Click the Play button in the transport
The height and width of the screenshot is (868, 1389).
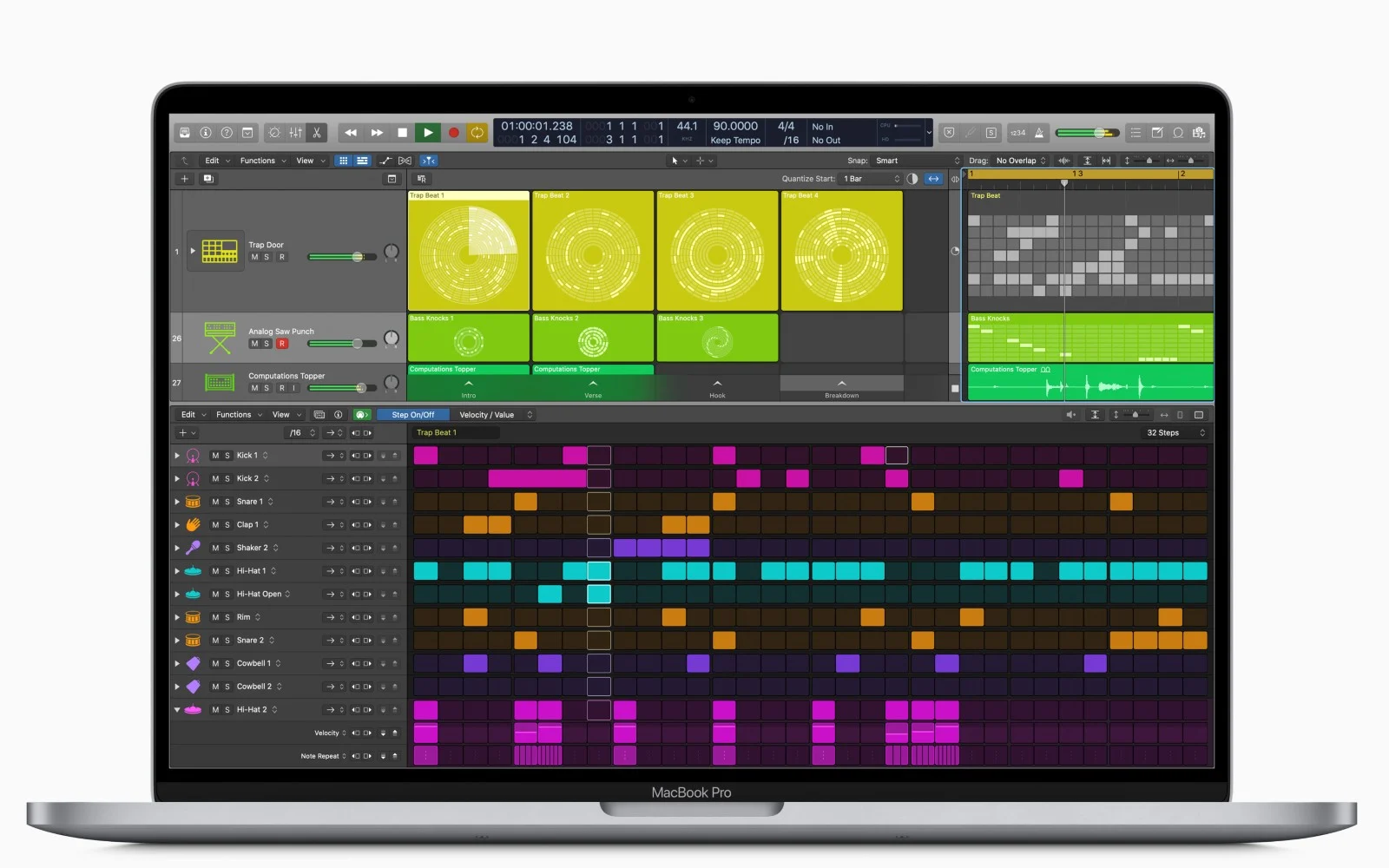pos(427,133)
